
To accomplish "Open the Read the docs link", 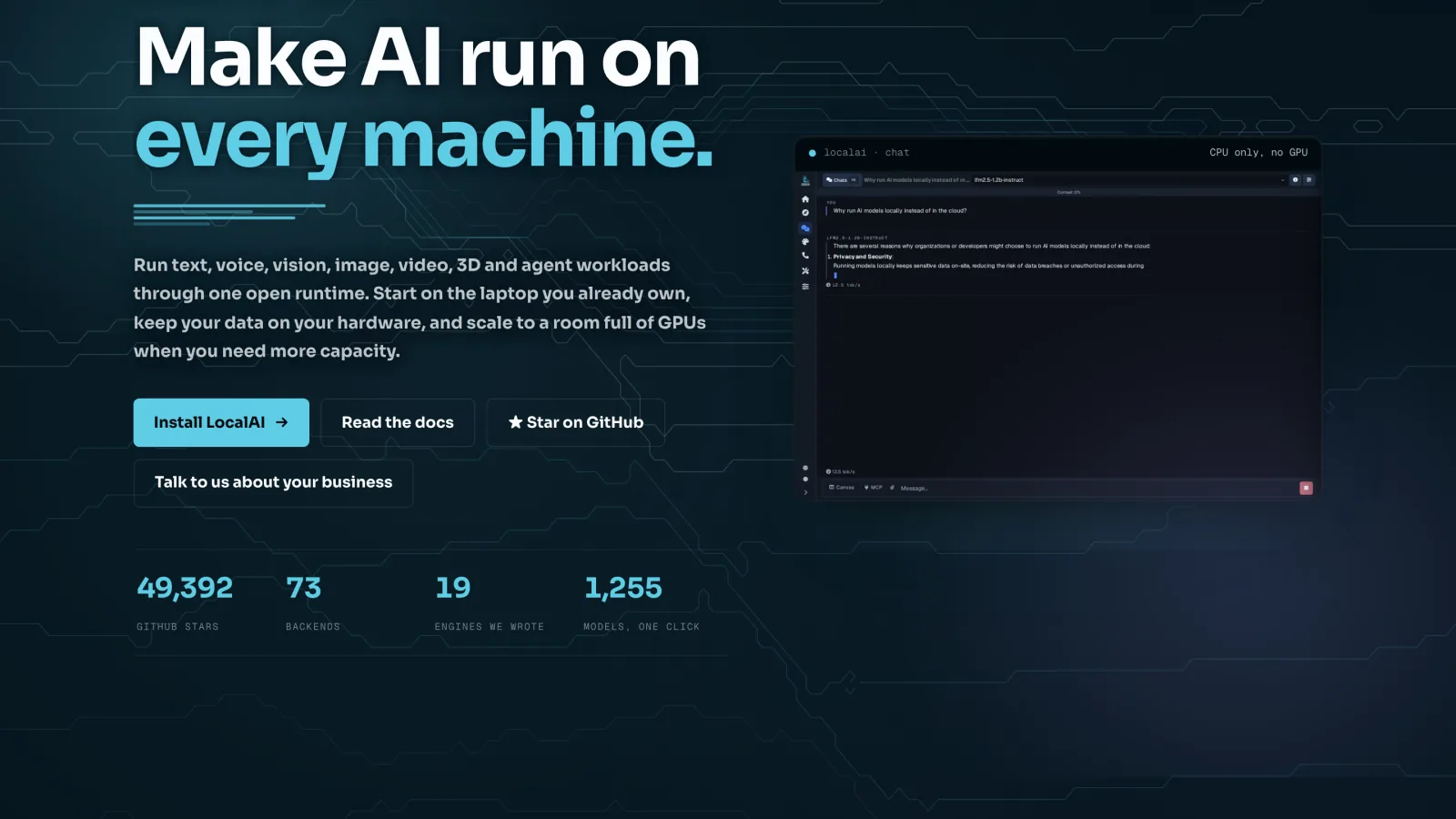I will (398, 422).
